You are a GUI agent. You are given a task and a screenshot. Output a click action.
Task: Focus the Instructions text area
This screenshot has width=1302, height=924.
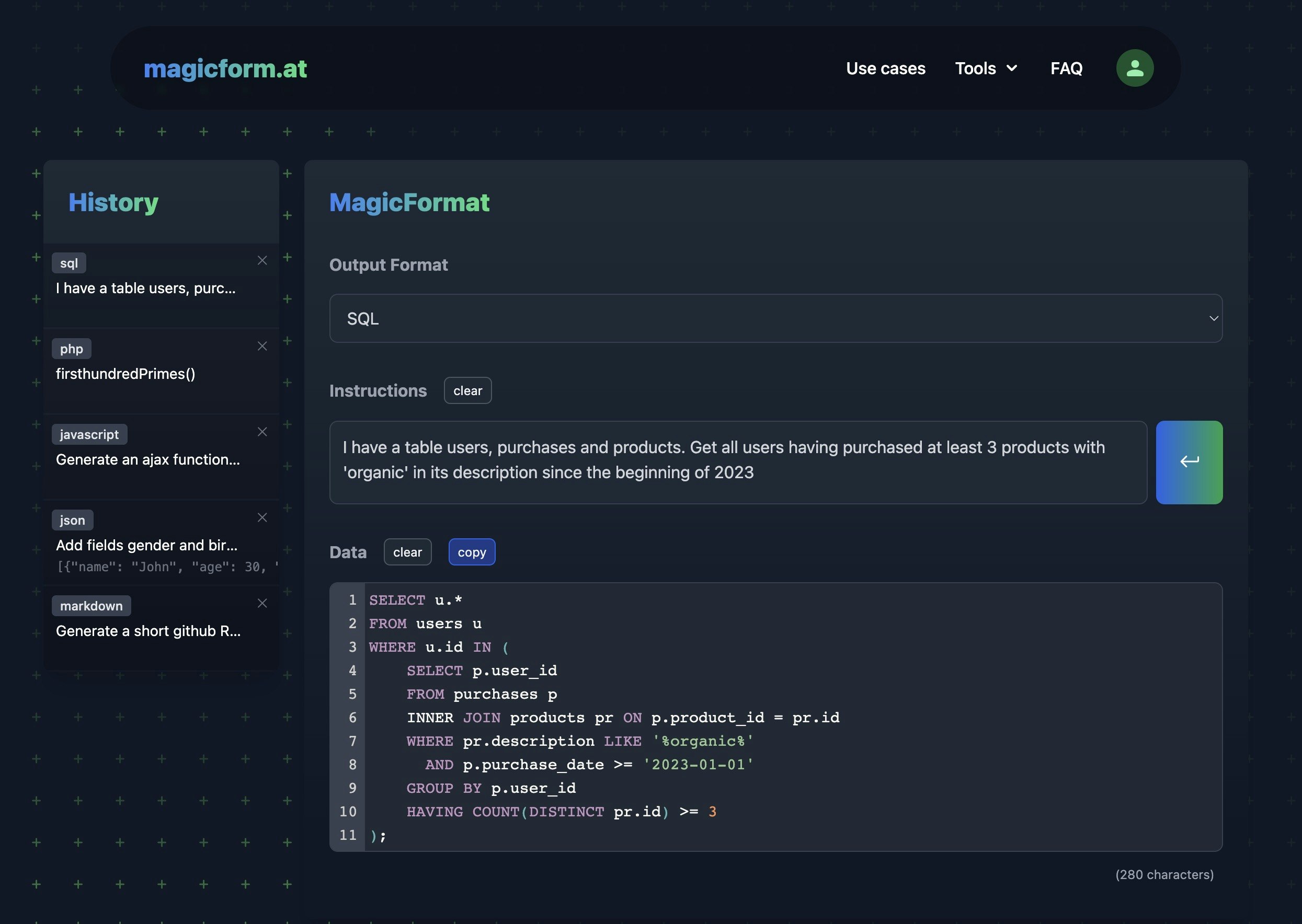pos(738,462)
